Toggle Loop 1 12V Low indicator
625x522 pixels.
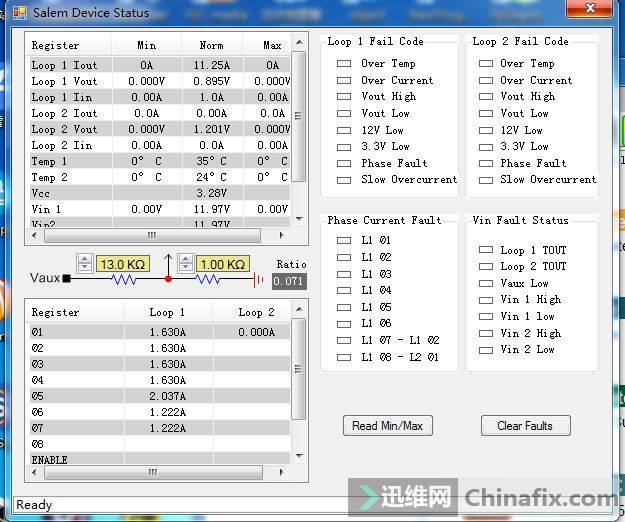[x=344, y=130]
